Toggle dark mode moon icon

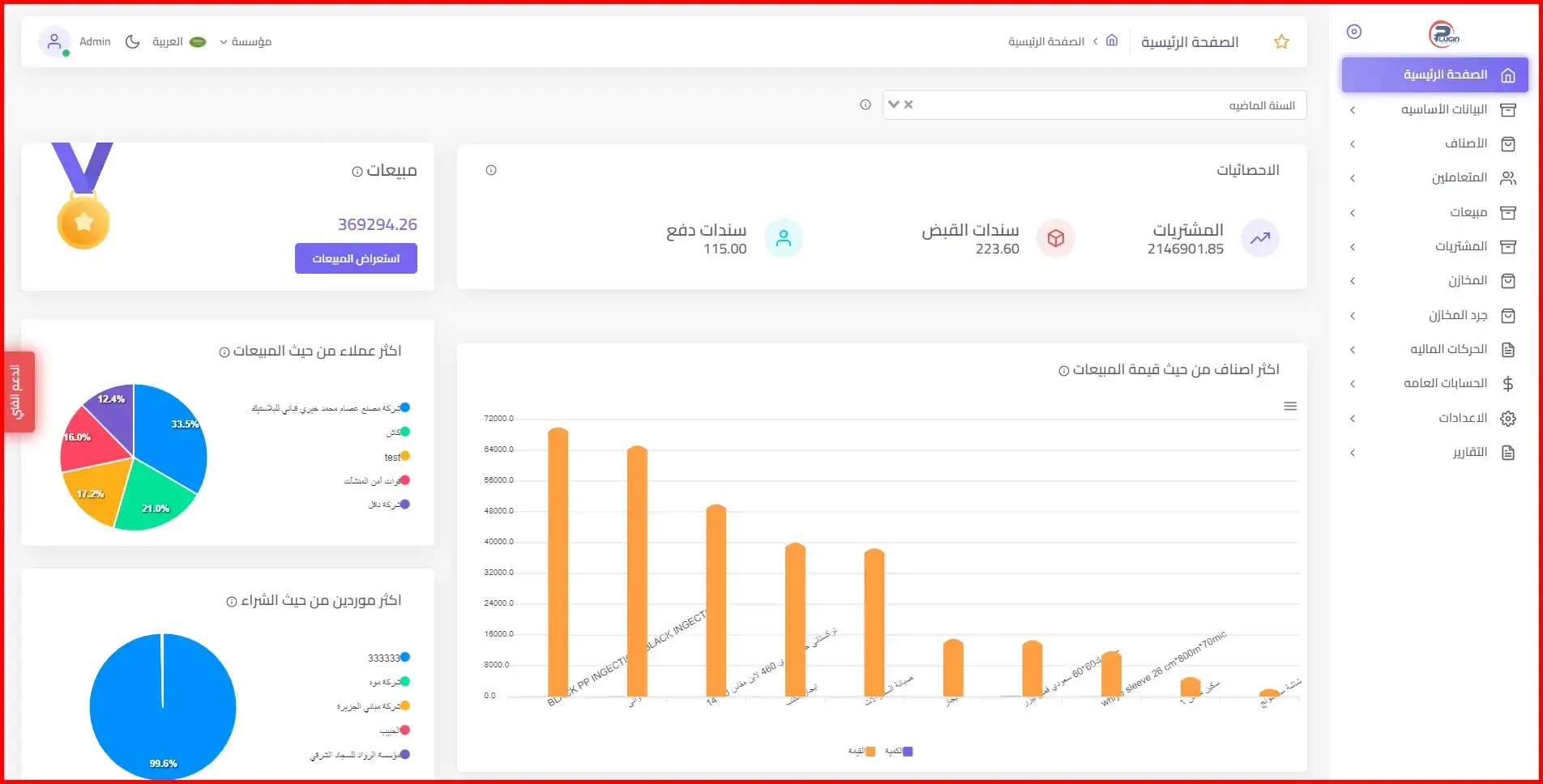click(x=133, y=41)
